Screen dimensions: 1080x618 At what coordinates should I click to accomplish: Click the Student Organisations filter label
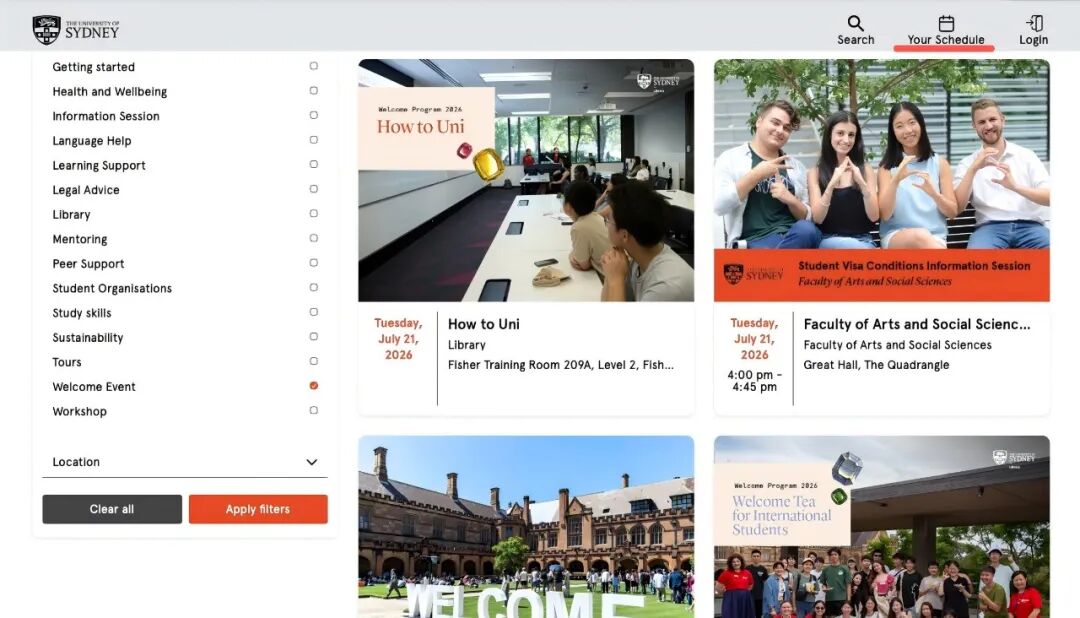[112, 289]
